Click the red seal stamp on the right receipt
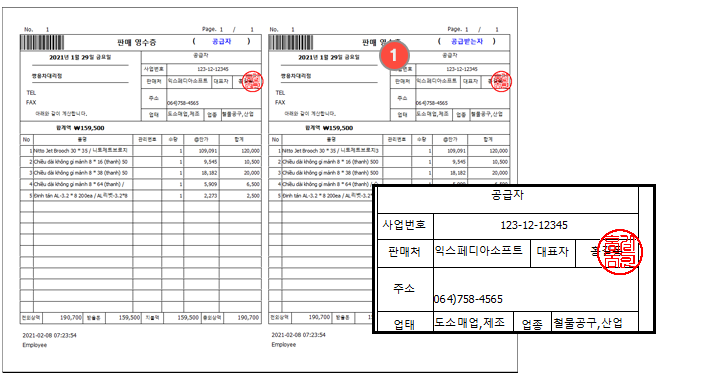Image resolution: width=723 pixels, height=382 pixels. pyautogui.click(x=501, y=82)
